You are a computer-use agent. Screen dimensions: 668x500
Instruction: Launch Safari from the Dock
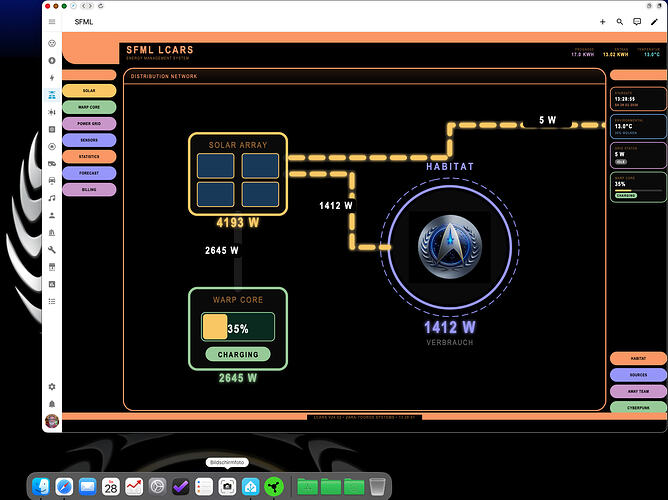tap(64, 486)
